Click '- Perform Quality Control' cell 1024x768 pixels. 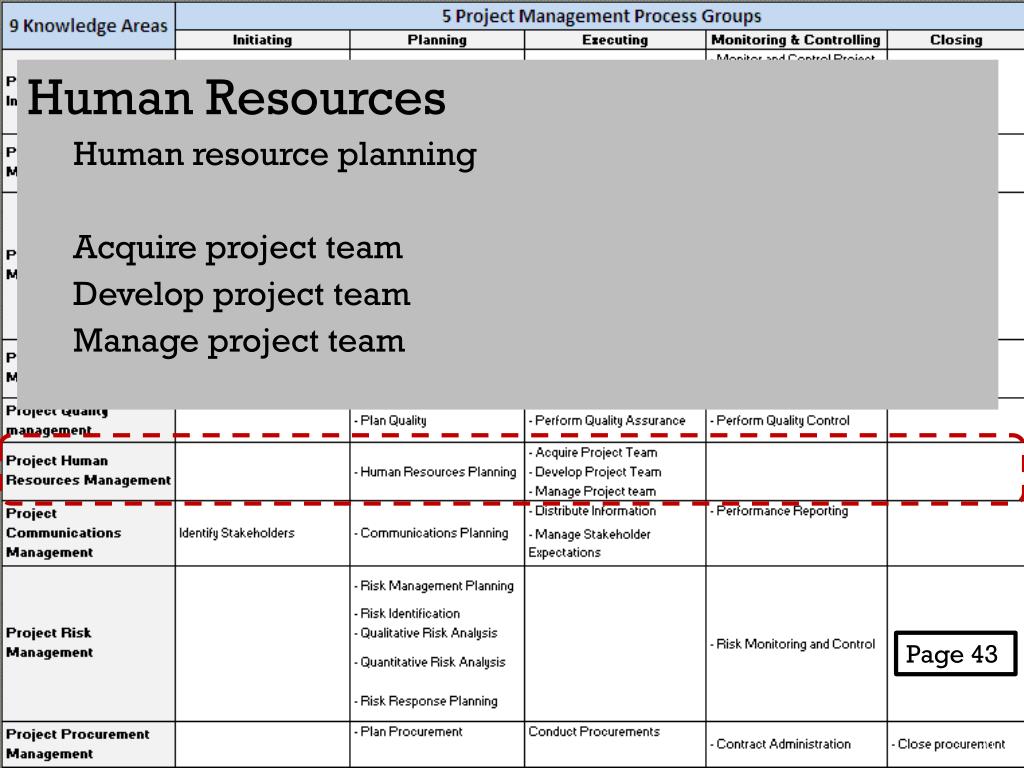780,421
